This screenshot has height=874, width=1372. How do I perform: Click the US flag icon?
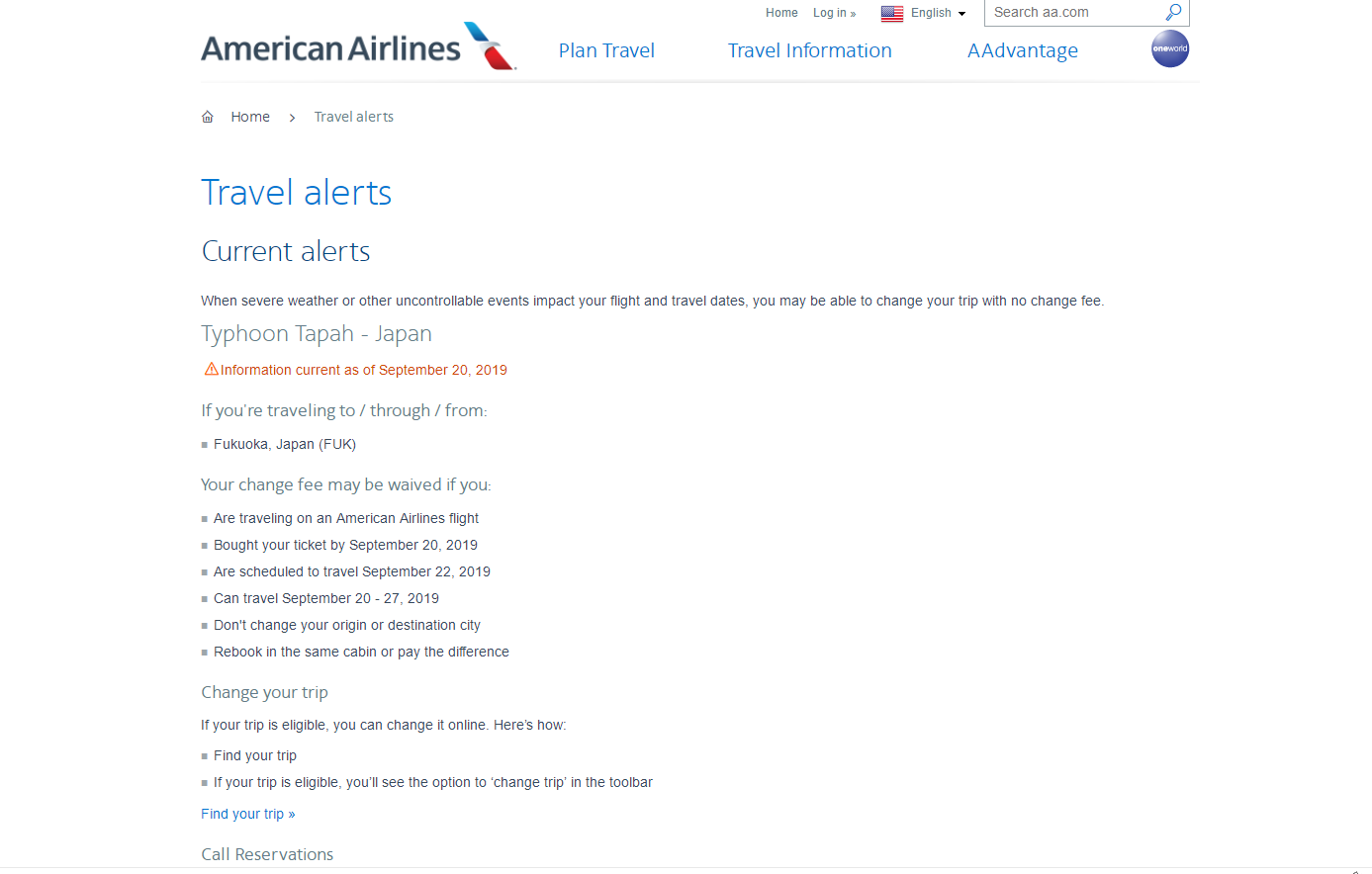pos(892,13)
